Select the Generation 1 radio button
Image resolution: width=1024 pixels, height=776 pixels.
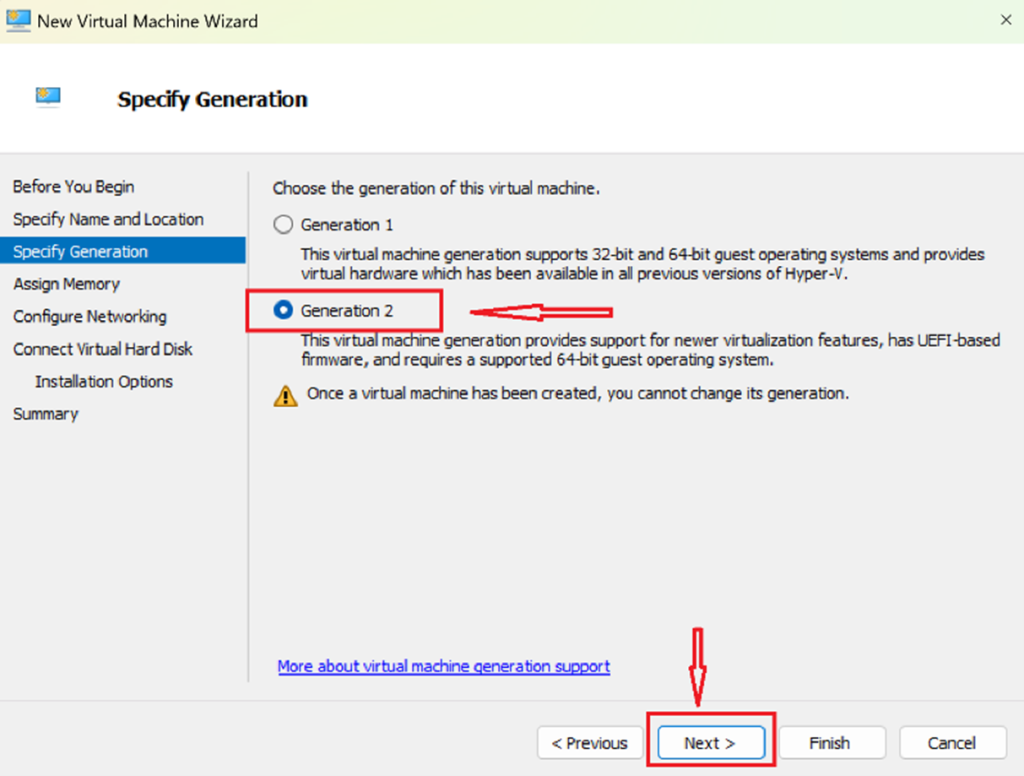tap(284, 225)
